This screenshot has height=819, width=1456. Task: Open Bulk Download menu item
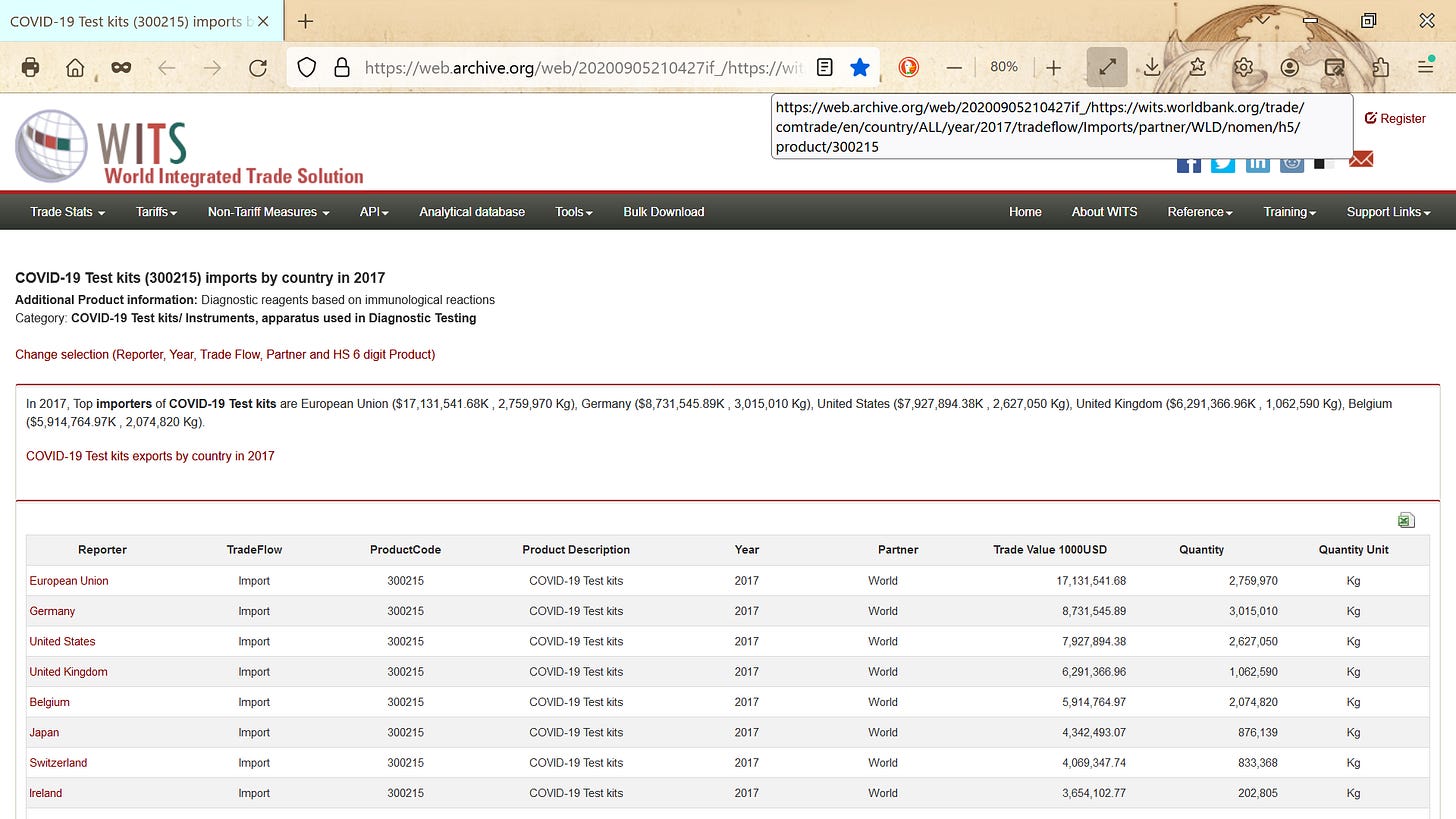[664, 212]
